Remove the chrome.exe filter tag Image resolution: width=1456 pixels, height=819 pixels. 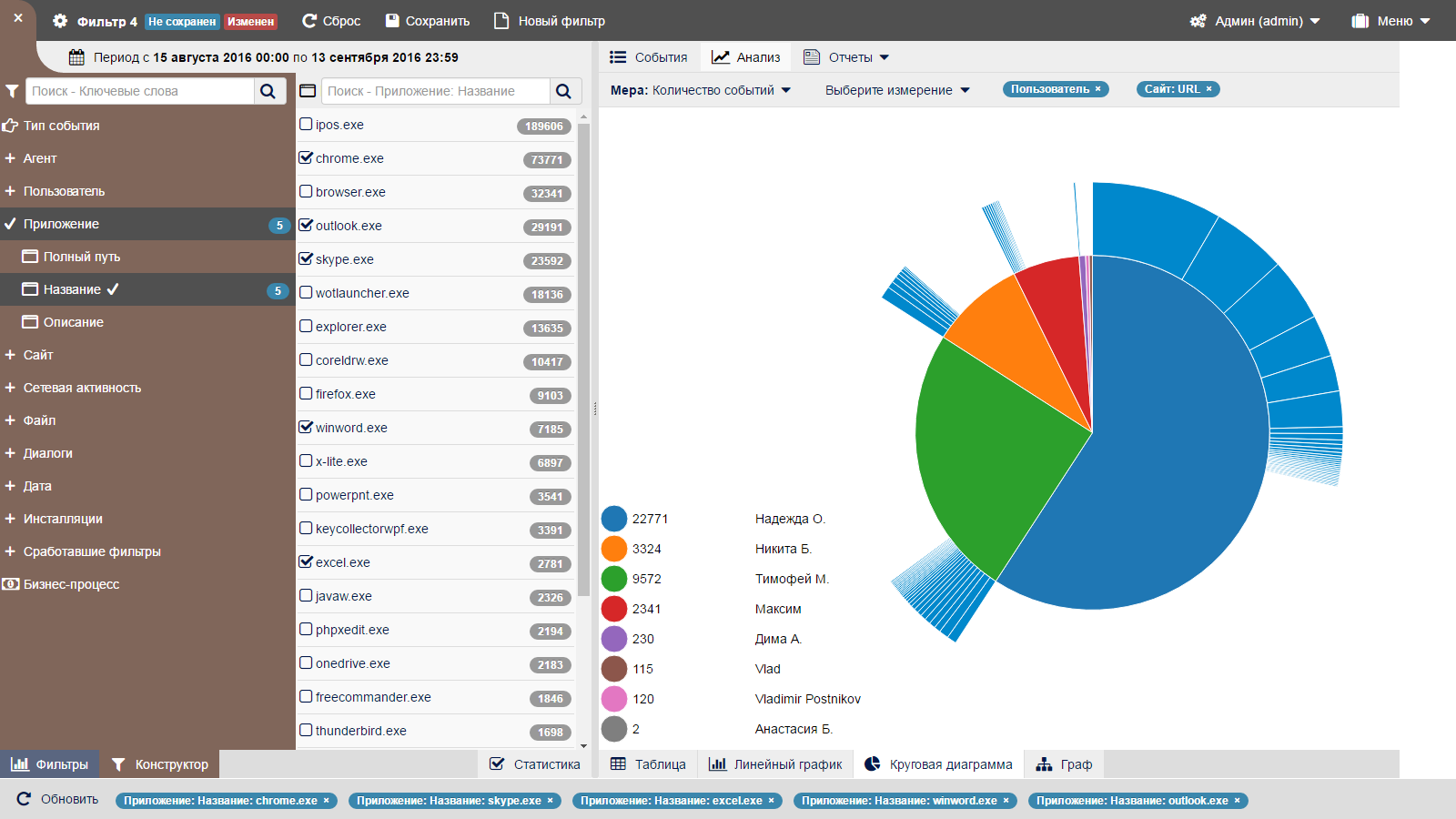pyautogui.click(x=327, y=801)
